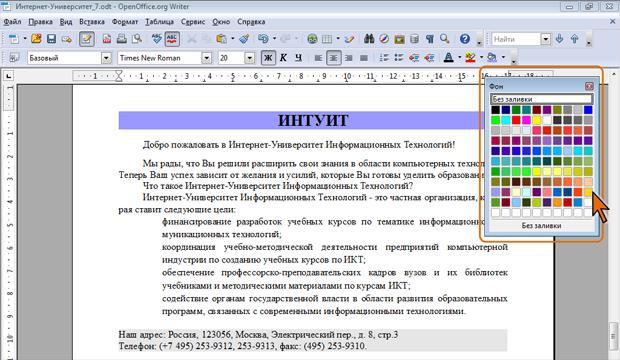Open a file with the folder icon
Screen dimensions: 620x360
(36, 39)
